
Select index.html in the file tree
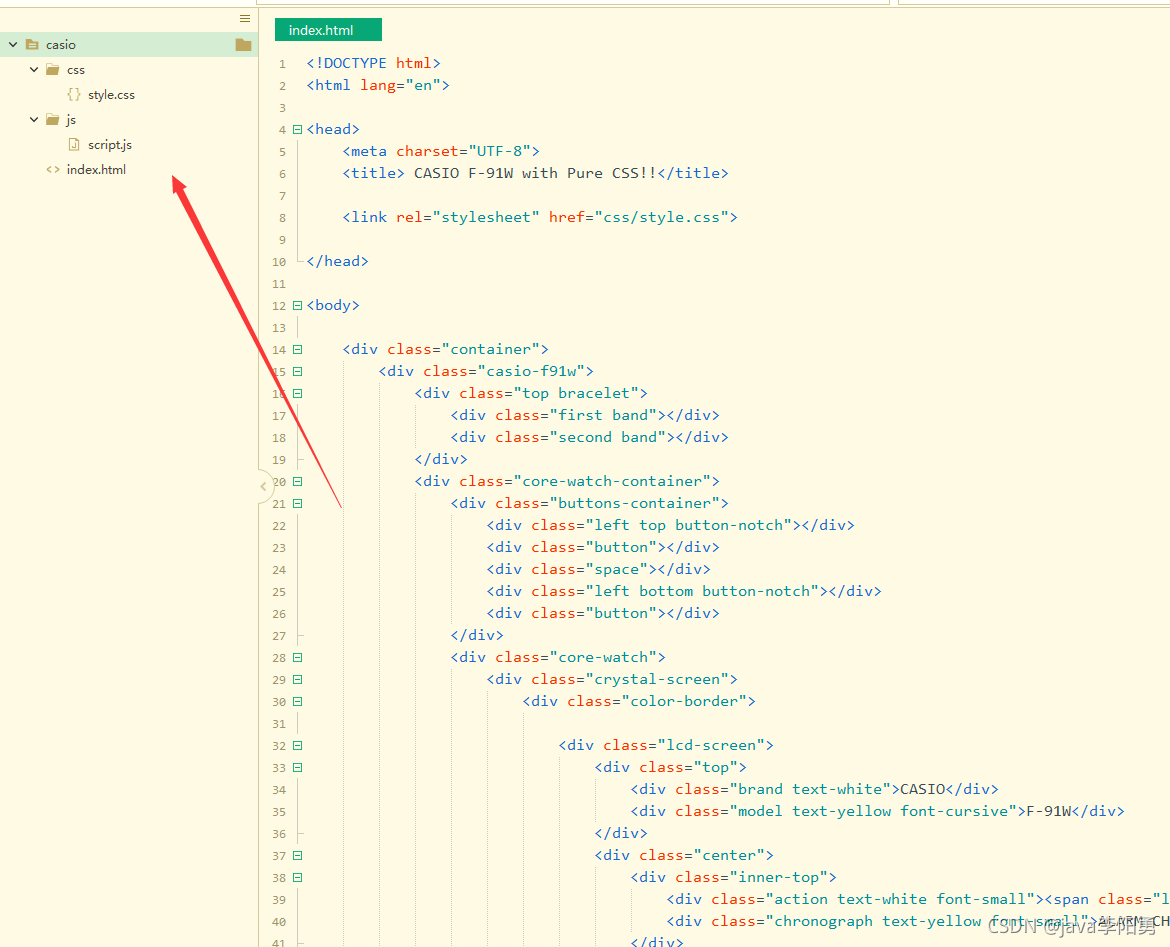click(x=96, y=169)
